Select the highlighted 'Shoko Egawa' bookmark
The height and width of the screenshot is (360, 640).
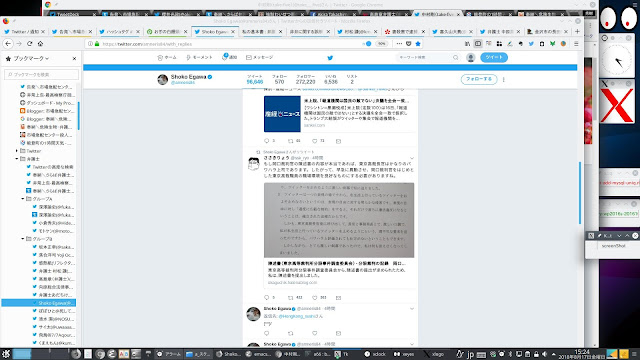click(x=38, y=303)
